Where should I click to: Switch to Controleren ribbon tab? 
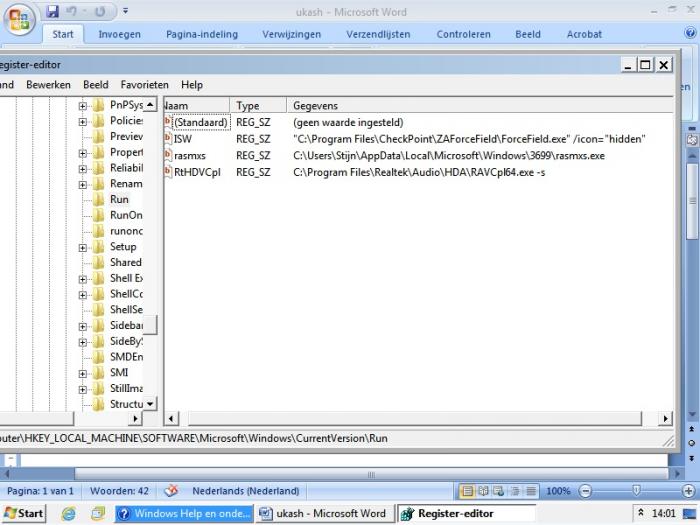pos(463,34)
